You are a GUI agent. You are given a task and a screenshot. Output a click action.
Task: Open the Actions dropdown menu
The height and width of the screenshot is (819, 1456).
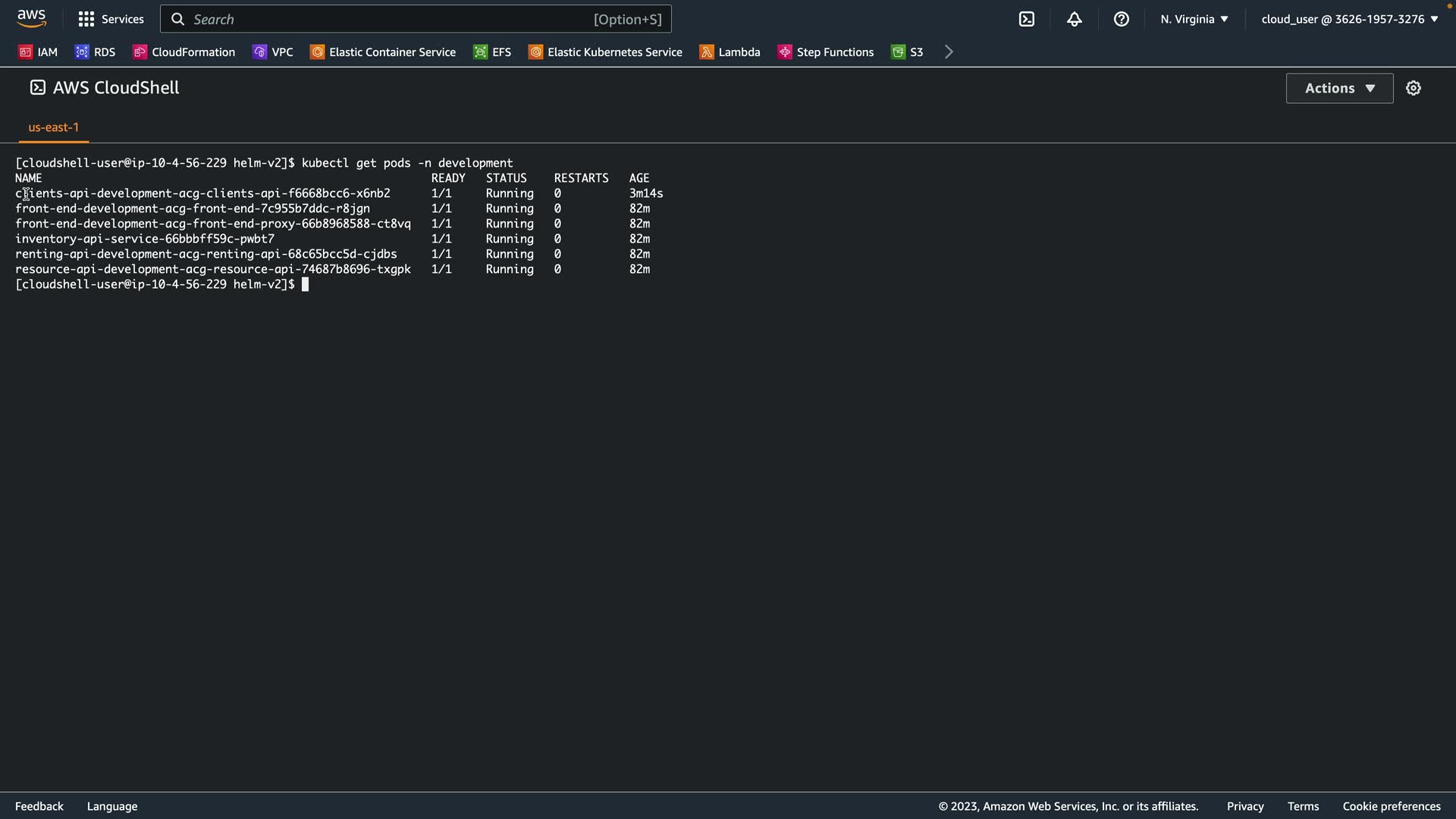1339,88
